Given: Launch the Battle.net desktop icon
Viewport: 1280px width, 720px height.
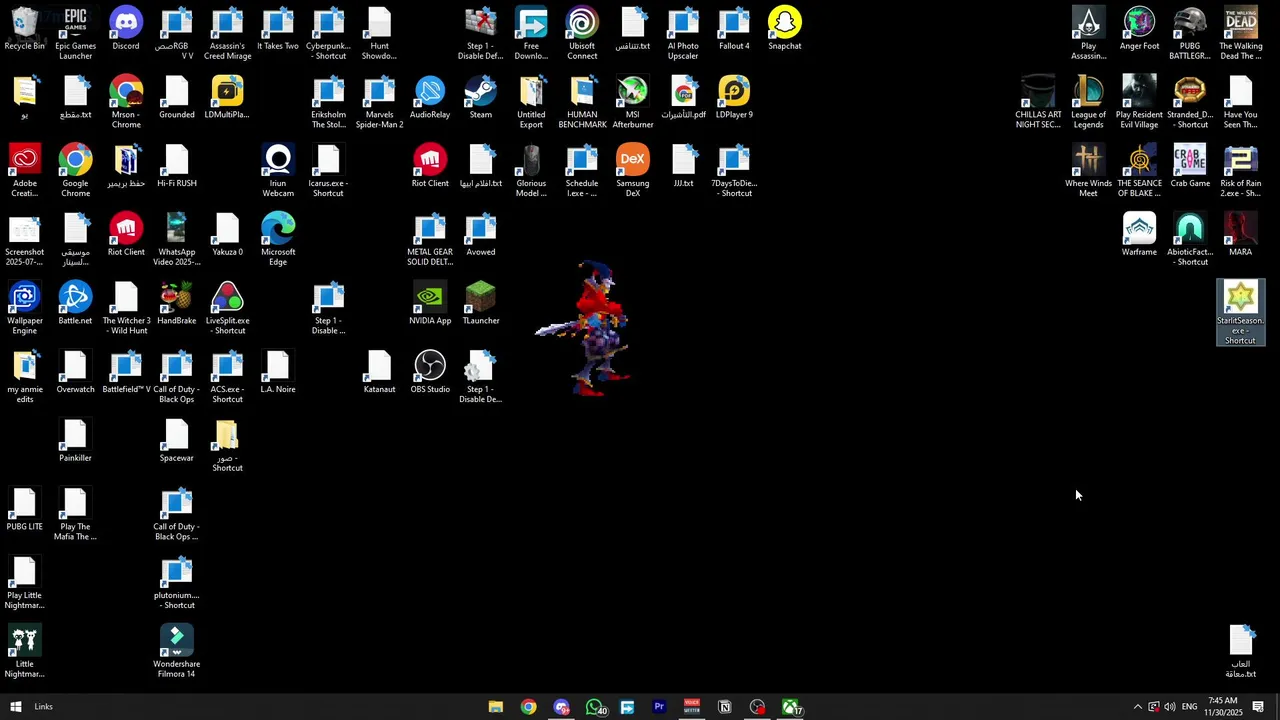Looking at the screenshot, I should 75,304.
